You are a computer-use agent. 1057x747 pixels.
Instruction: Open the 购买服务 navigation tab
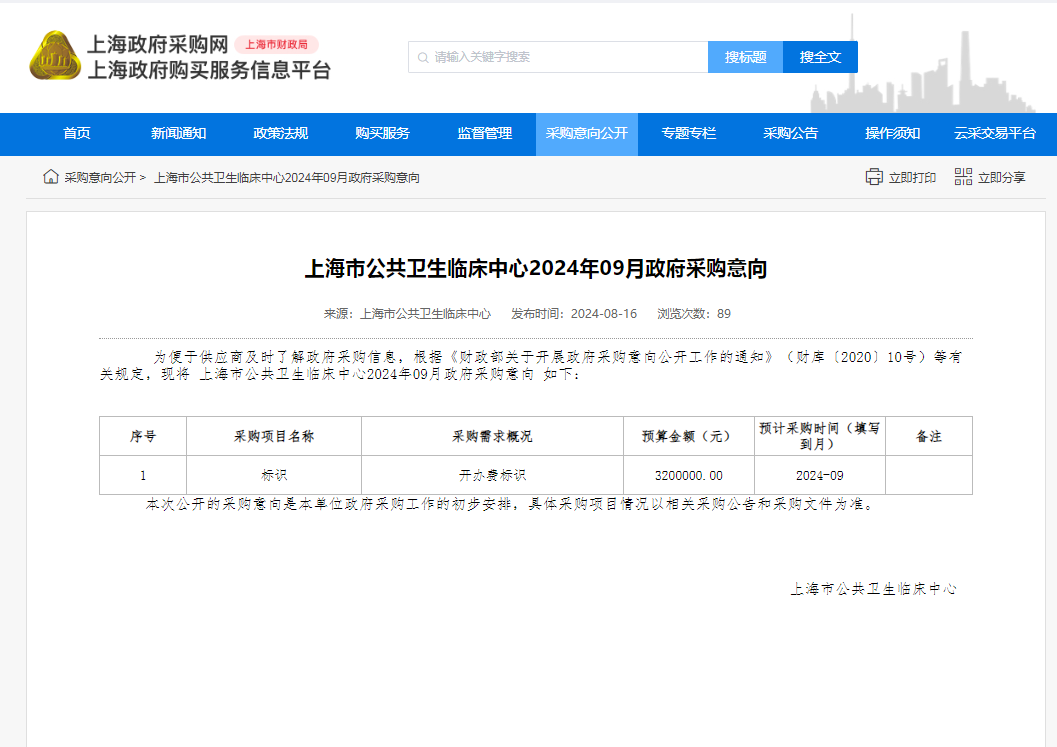[x=382, y=133]
